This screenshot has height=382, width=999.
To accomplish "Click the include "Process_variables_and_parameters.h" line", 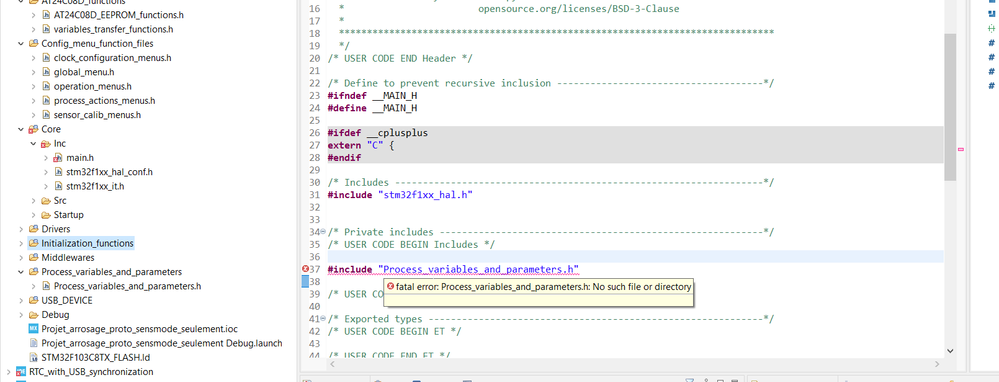I will click(453, 269).
